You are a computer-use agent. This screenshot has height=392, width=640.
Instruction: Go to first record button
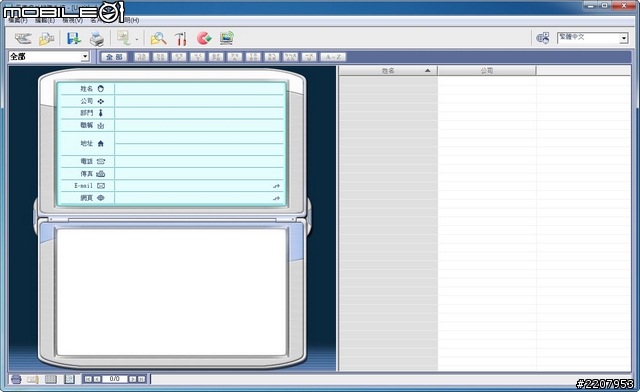88,379
